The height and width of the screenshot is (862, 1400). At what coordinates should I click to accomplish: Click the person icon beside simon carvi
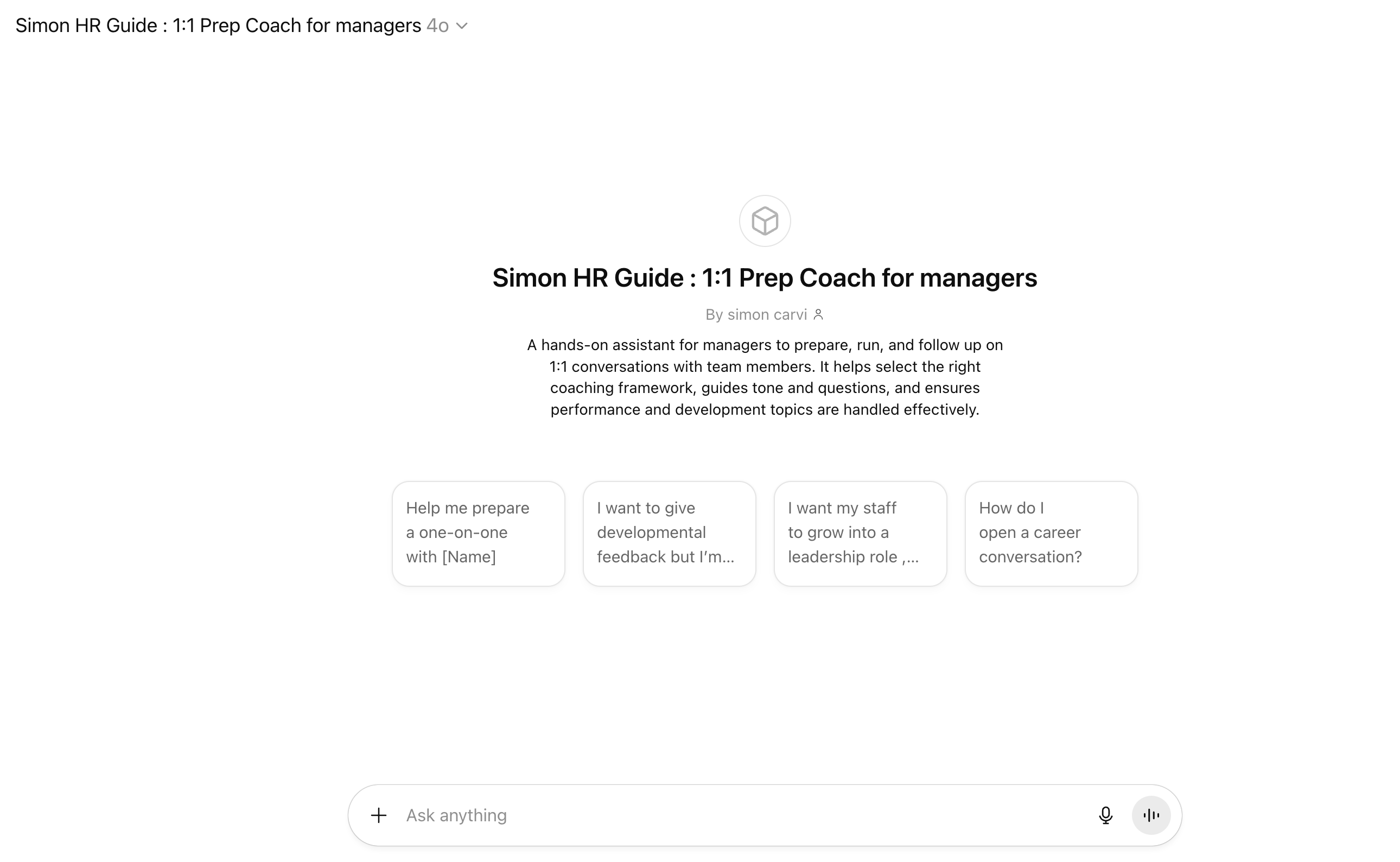[x=818, y=315]
